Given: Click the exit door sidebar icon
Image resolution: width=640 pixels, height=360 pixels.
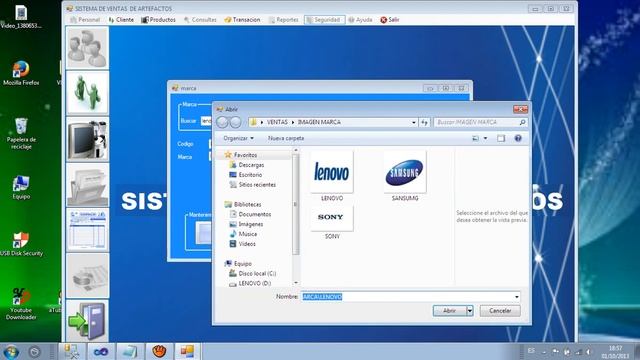Looking at the screenshot, I should (x=87, y=321).
